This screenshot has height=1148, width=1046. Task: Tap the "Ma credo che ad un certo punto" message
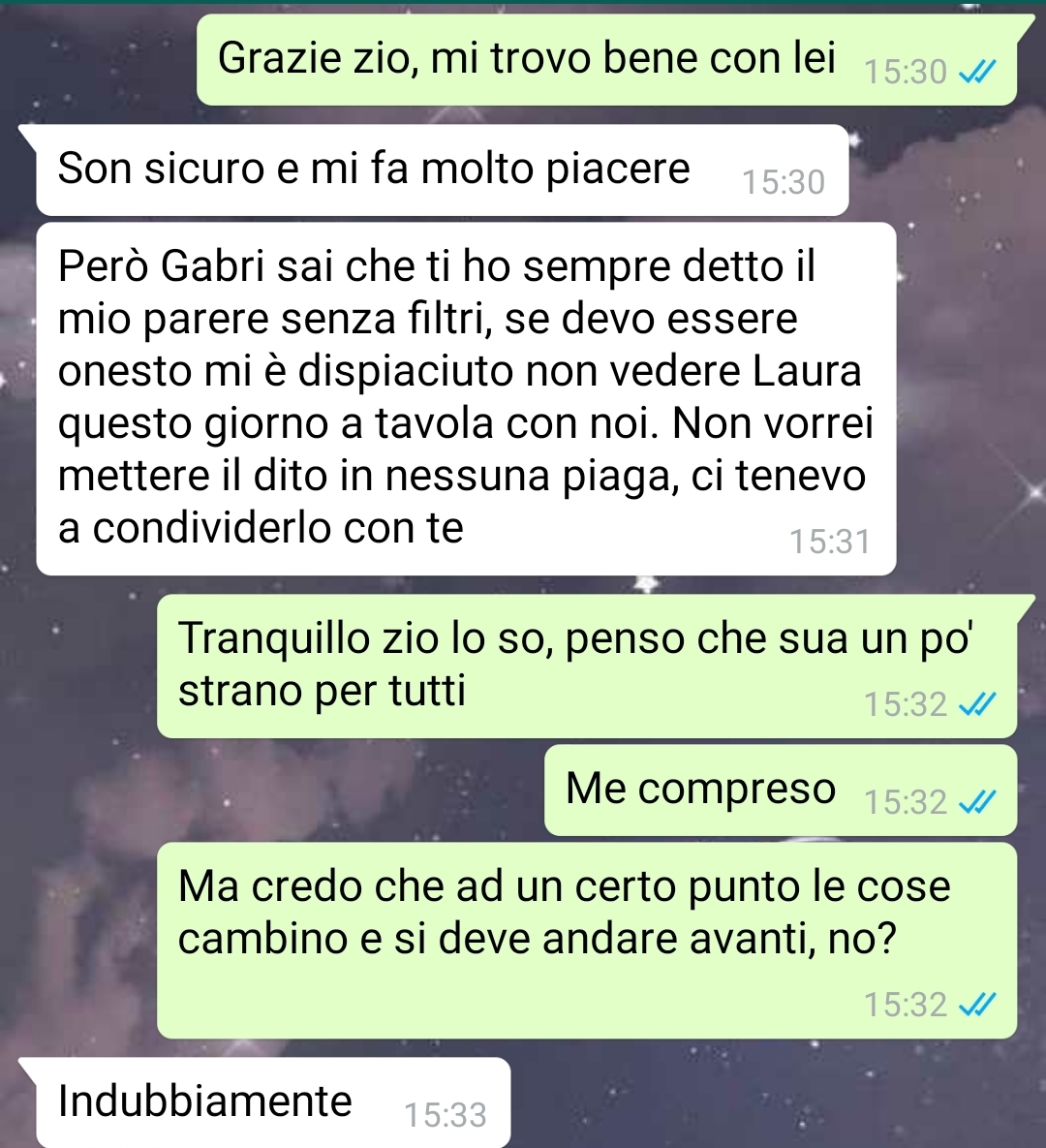coord(587,941)
